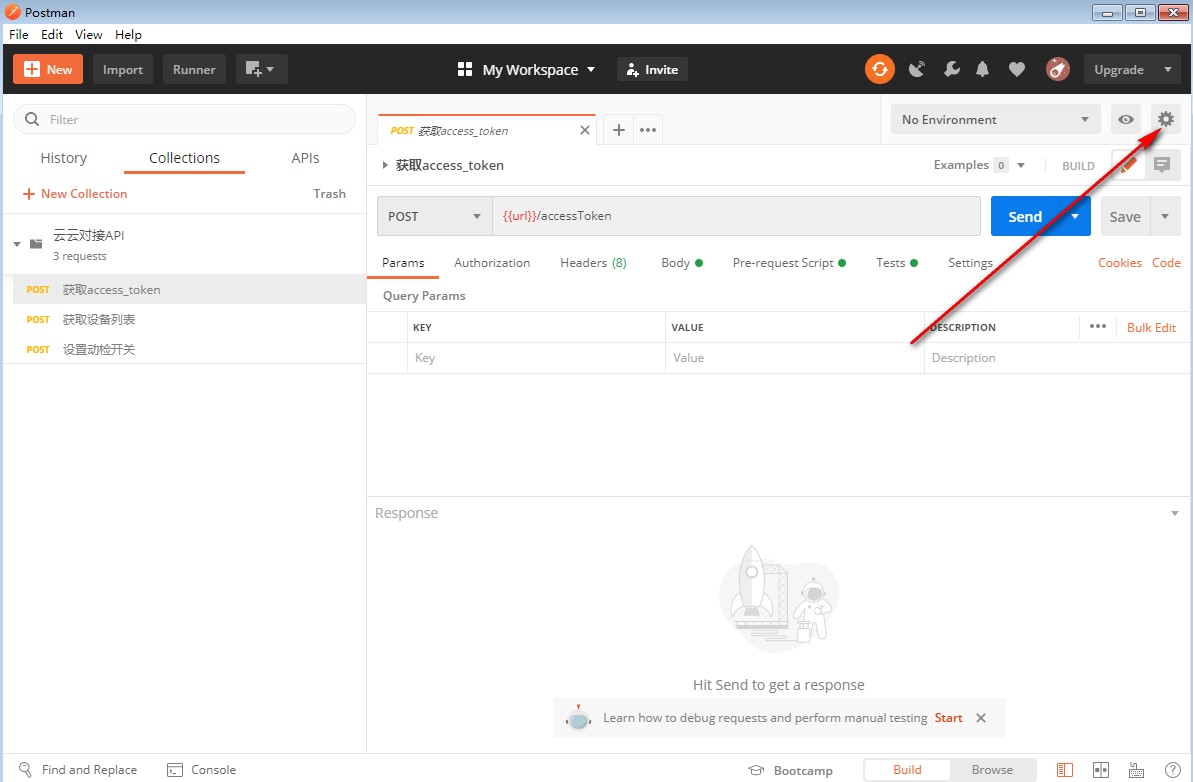
Task: Click the blue Send button
Action: click(x=1024, y=216)
